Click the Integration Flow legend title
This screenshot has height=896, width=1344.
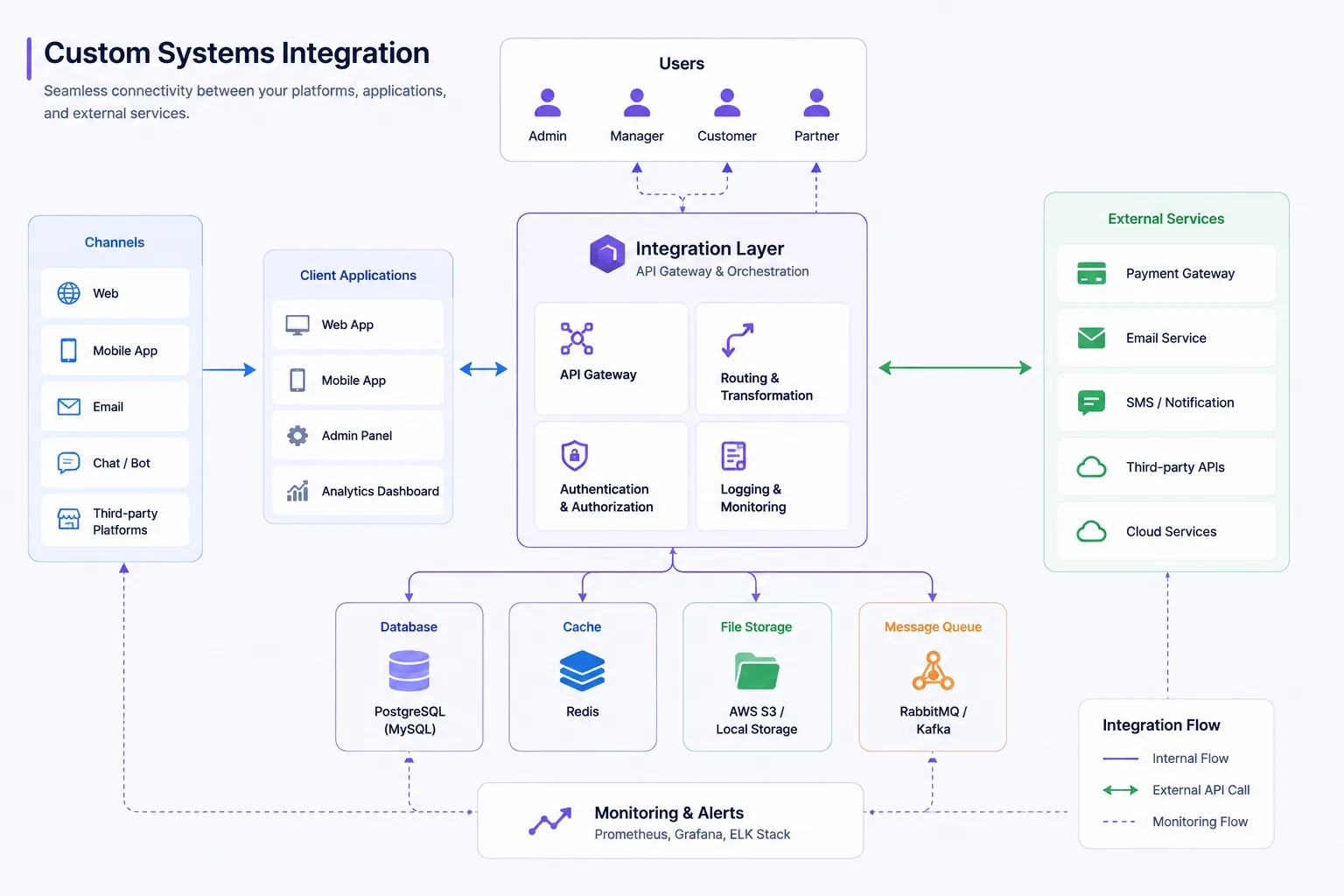(x=1161, y=725)
